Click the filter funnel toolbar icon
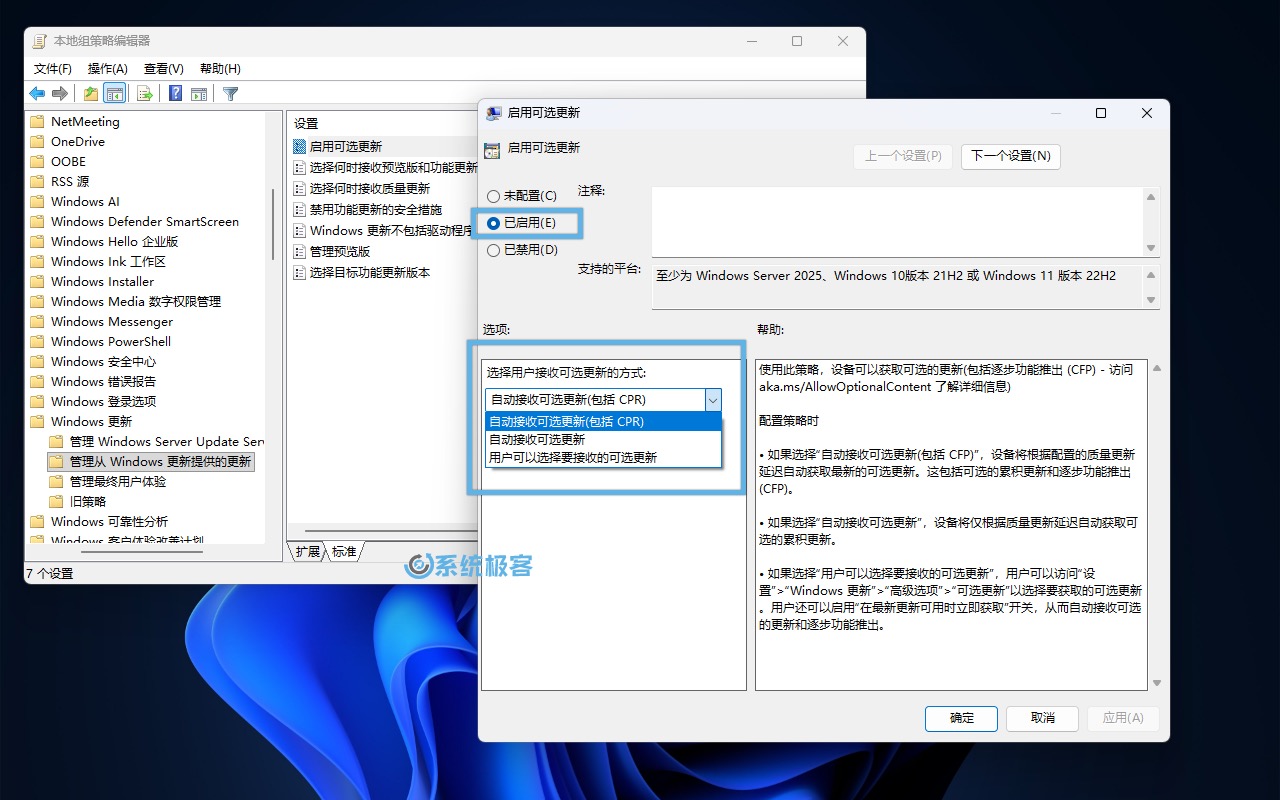Image resolution: width=1280 pixels, height=800 pixels. coord(231,94)
